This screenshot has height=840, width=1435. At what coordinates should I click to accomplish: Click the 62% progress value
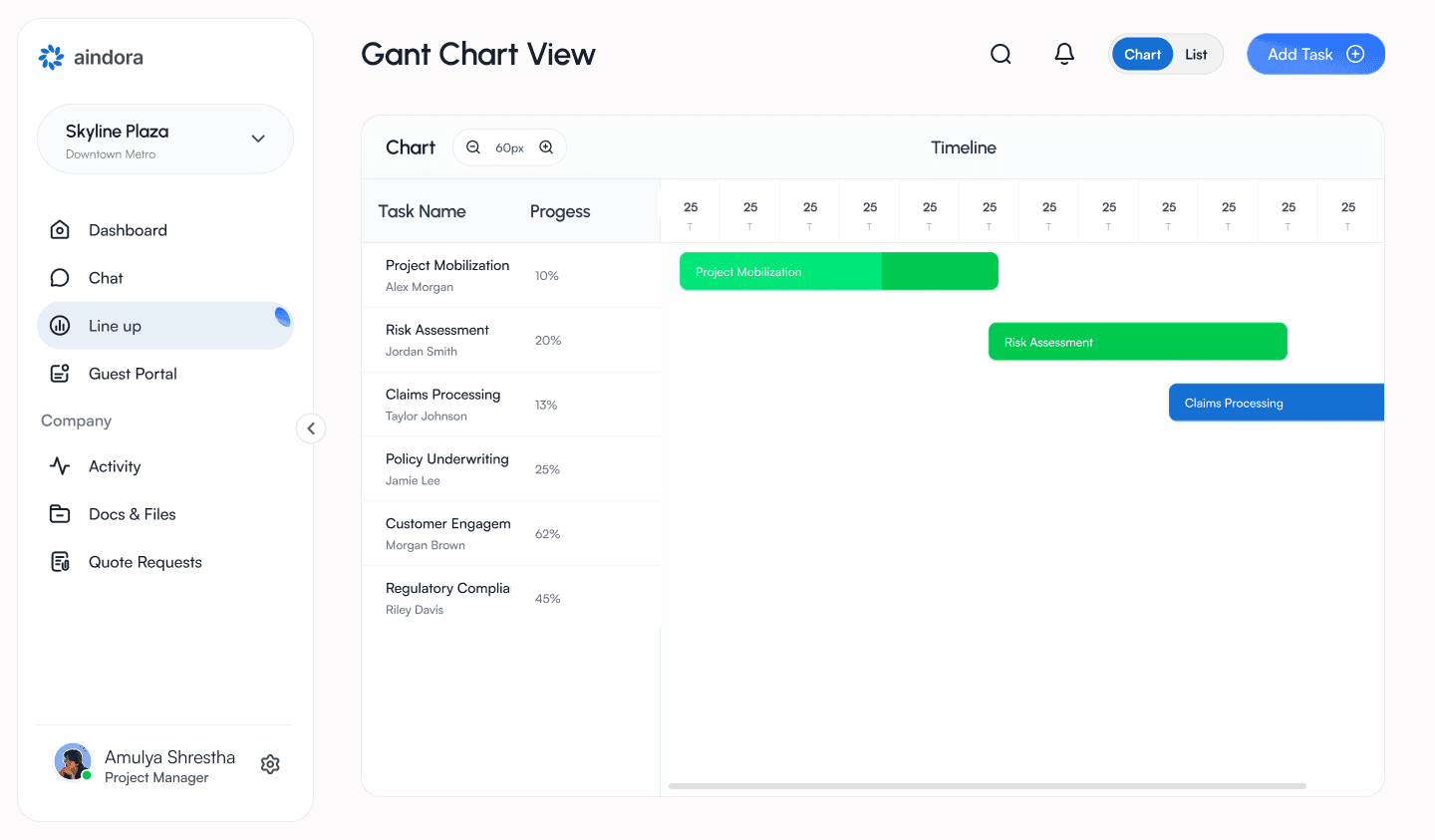[548, 534]
